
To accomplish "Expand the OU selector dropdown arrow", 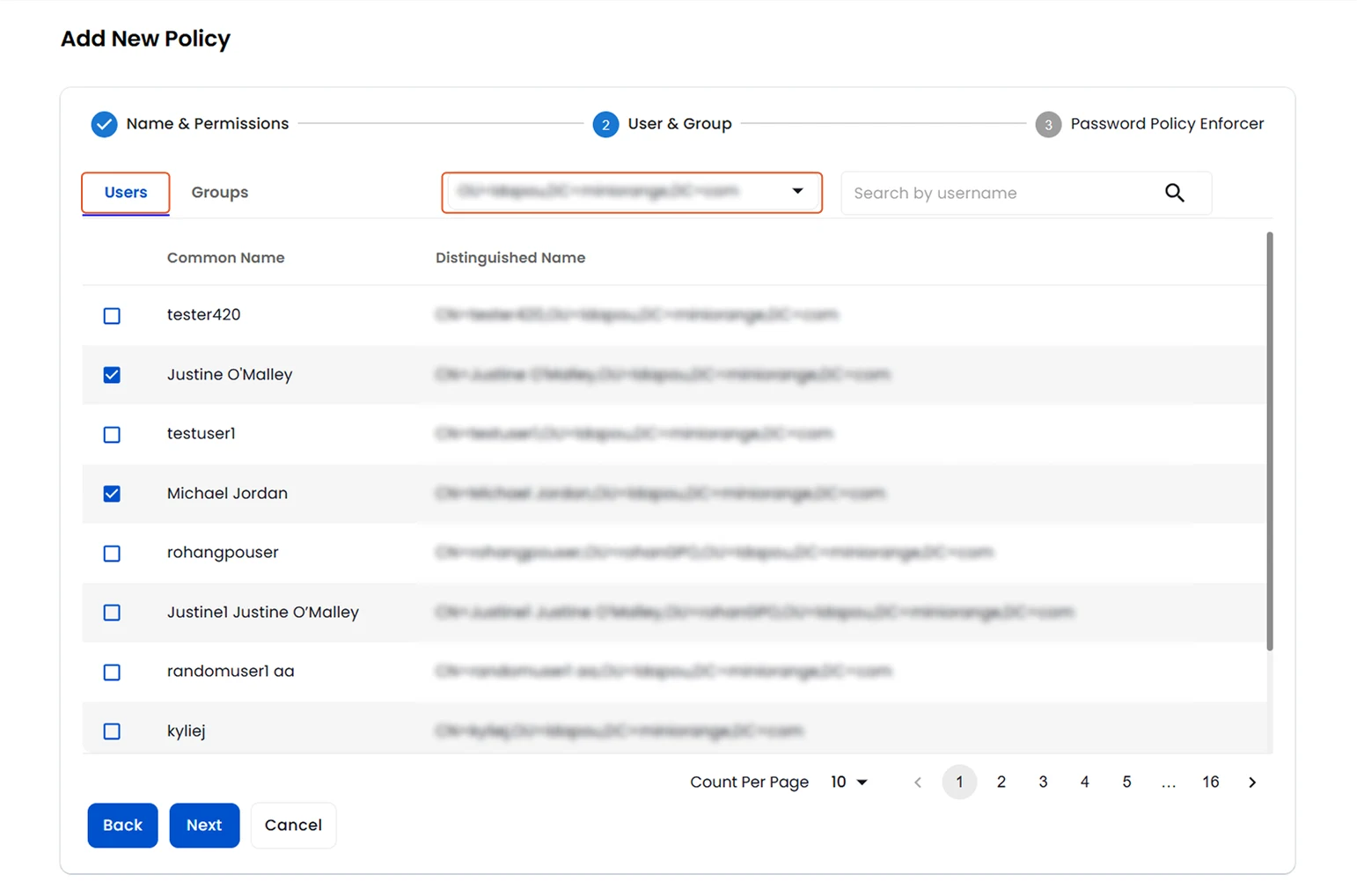I will point(797,192).
